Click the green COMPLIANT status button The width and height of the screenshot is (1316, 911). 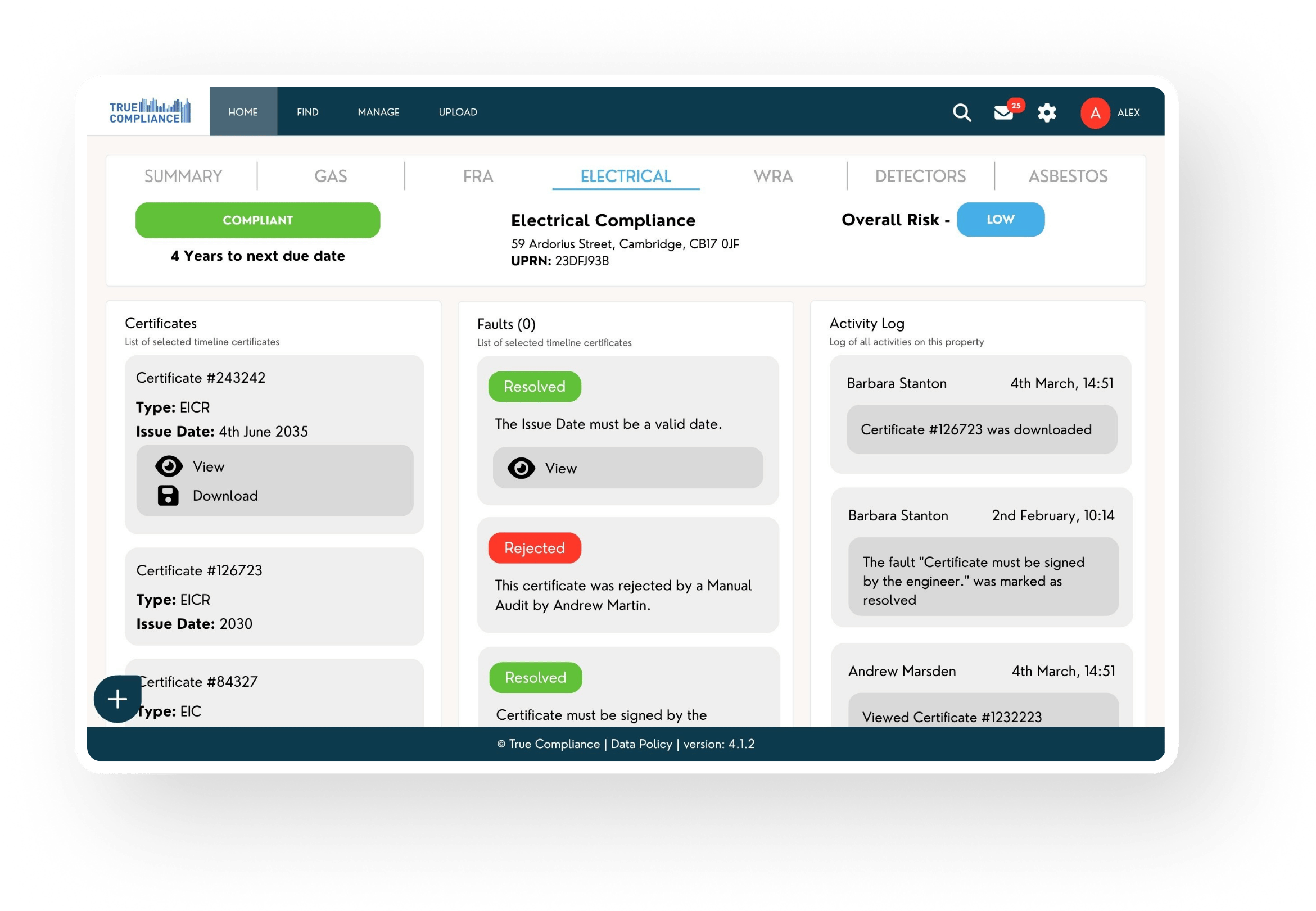(x=257, y=220)
